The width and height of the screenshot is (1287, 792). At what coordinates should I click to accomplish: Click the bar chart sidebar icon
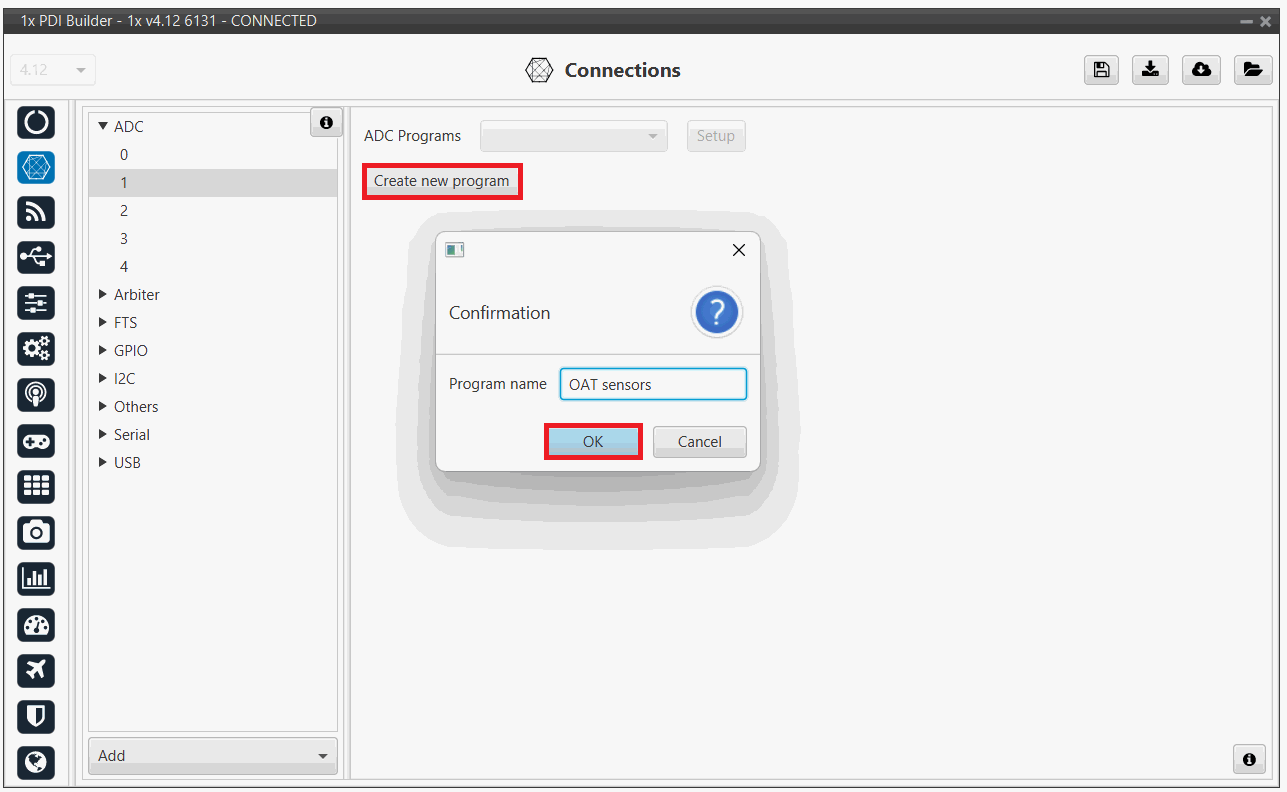pos(36,578)
